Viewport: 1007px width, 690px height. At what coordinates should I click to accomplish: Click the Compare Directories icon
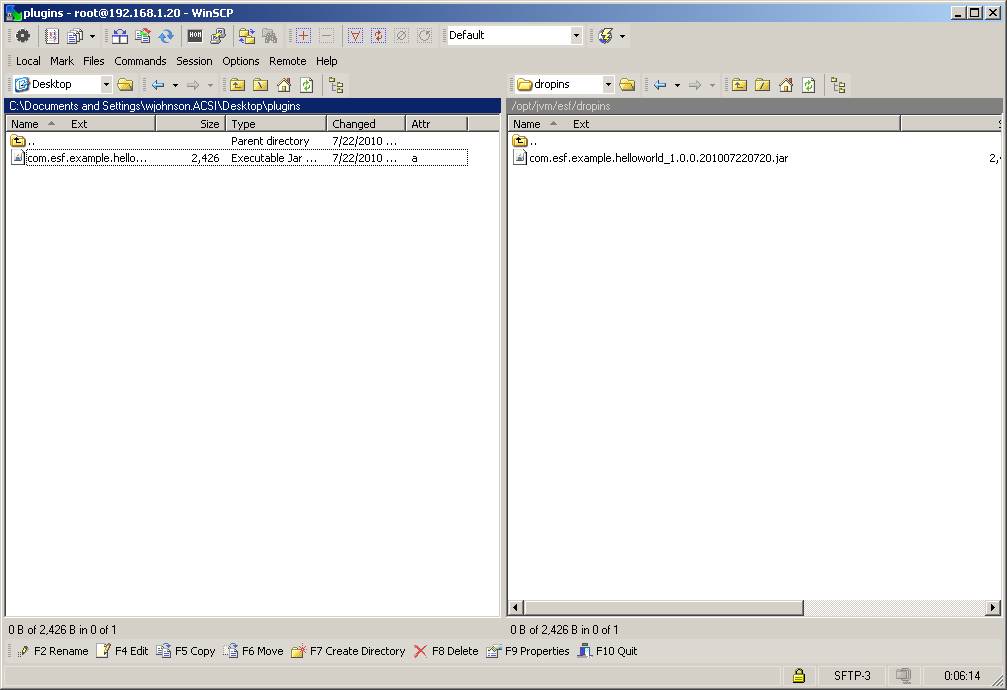[119, 36]
